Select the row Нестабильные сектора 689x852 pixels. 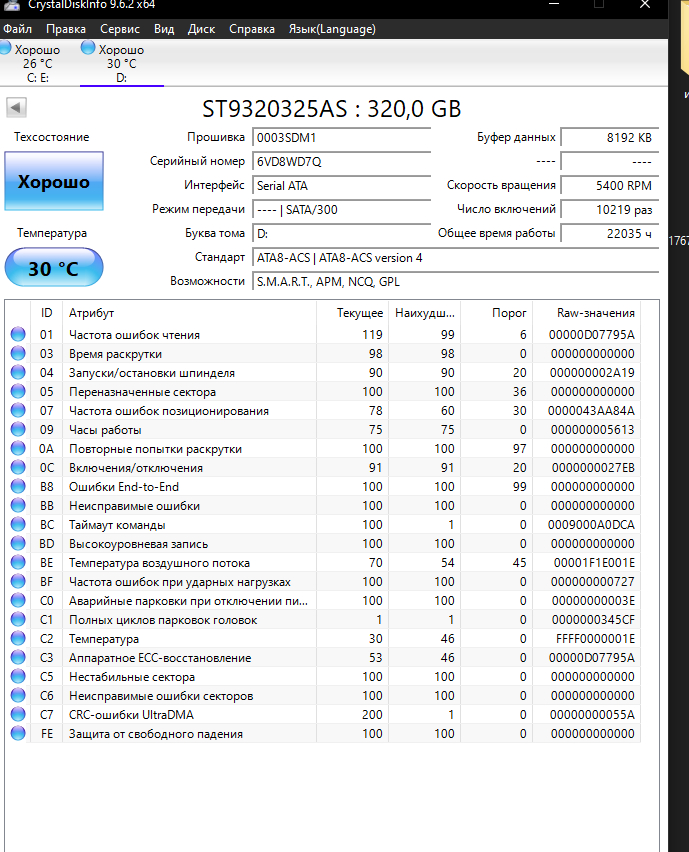323,676
